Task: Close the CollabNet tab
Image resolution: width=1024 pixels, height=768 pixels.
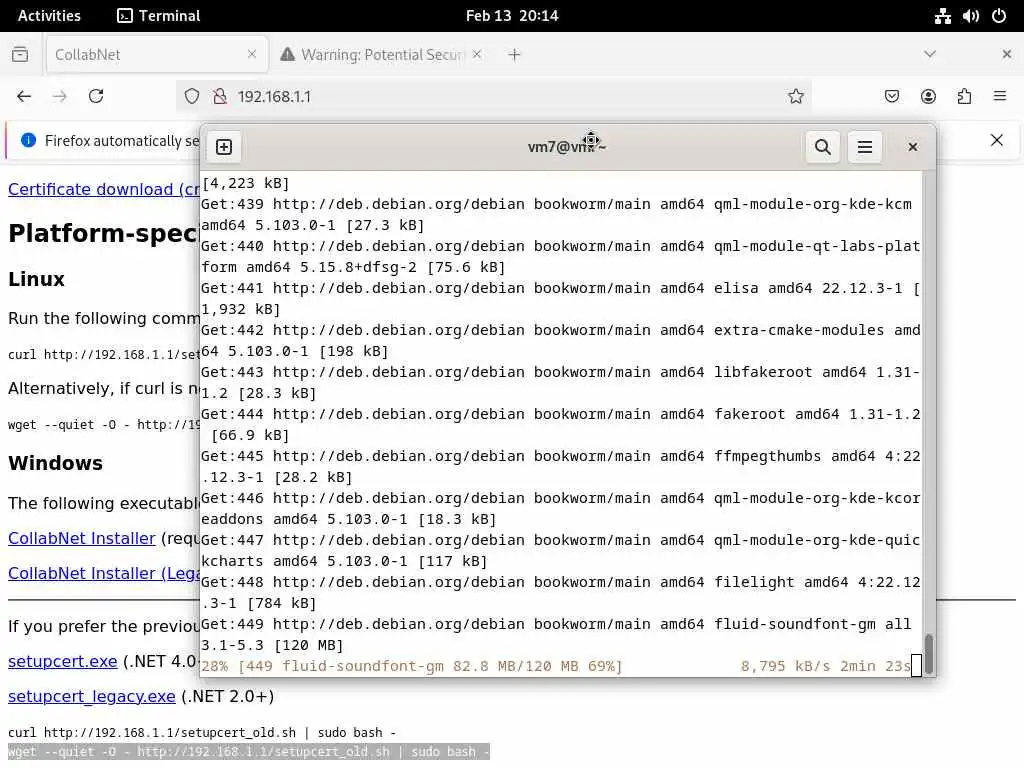Action: click(252, 54)
